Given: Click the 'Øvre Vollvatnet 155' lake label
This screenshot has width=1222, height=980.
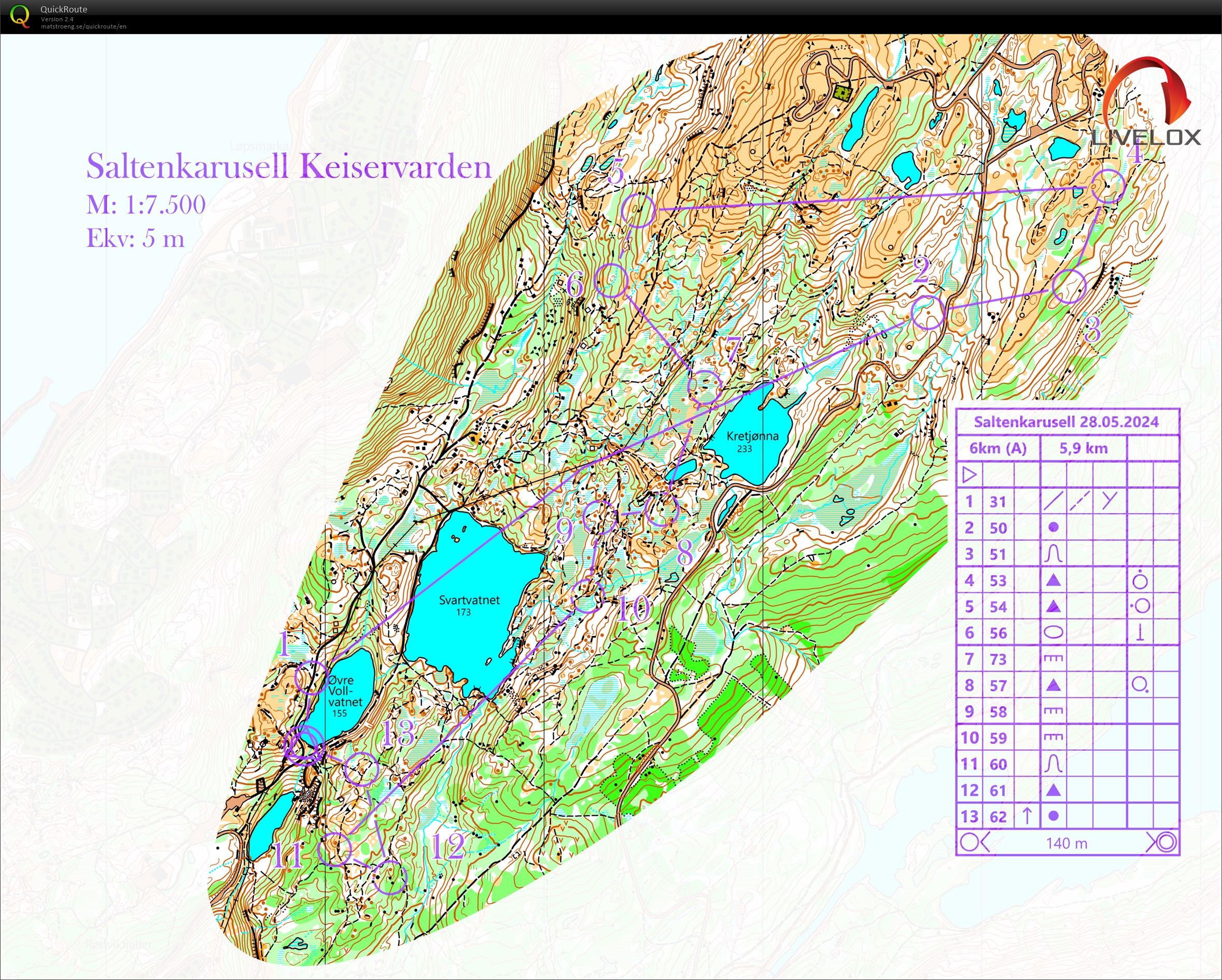Looking at the screenshot, I should coord(345,696).
